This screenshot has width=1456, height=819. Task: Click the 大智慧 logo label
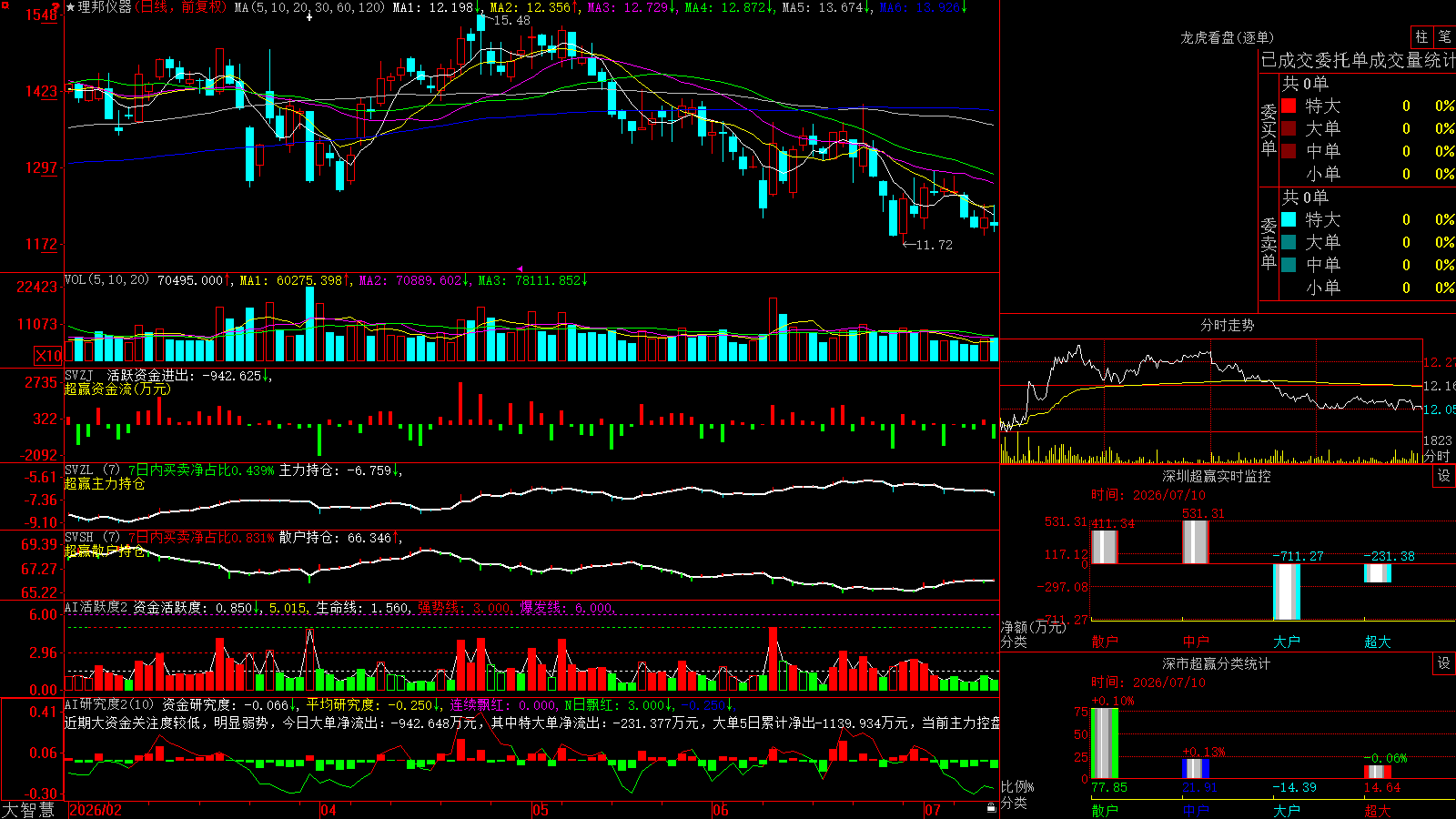pos(28,810)
